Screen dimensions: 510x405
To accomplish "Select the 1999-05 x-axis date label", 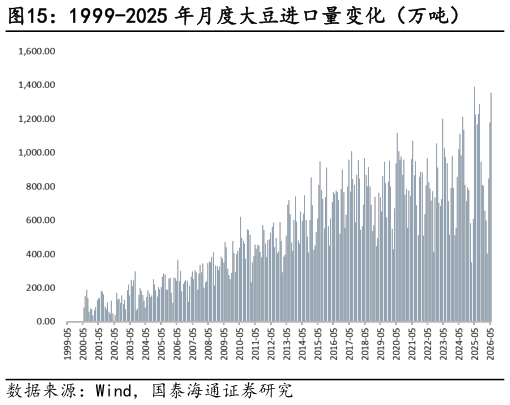I will coord(68,344).
